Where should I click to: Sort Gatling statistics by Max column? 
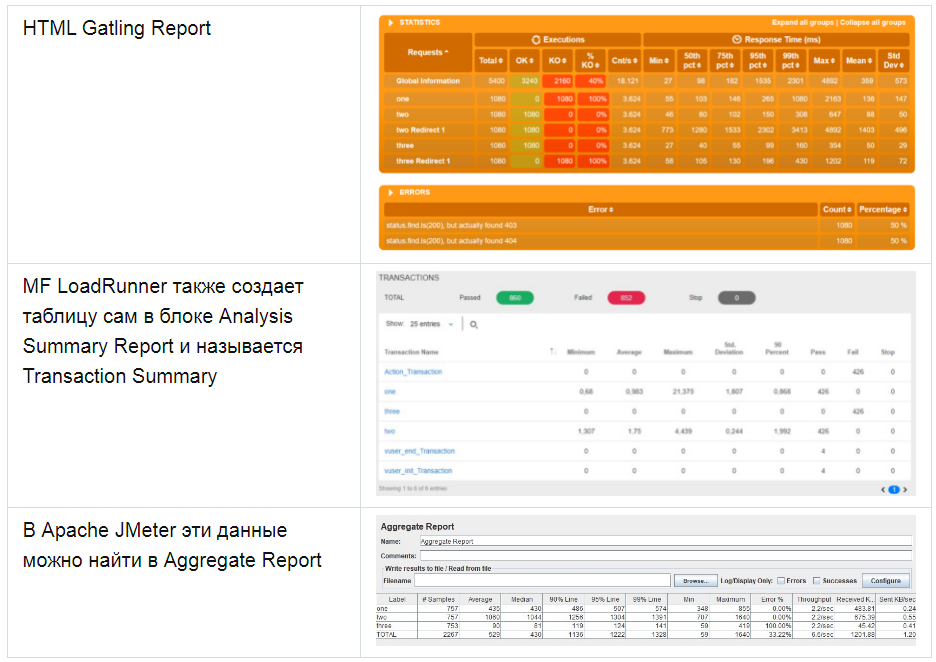[x=824, y=60]
